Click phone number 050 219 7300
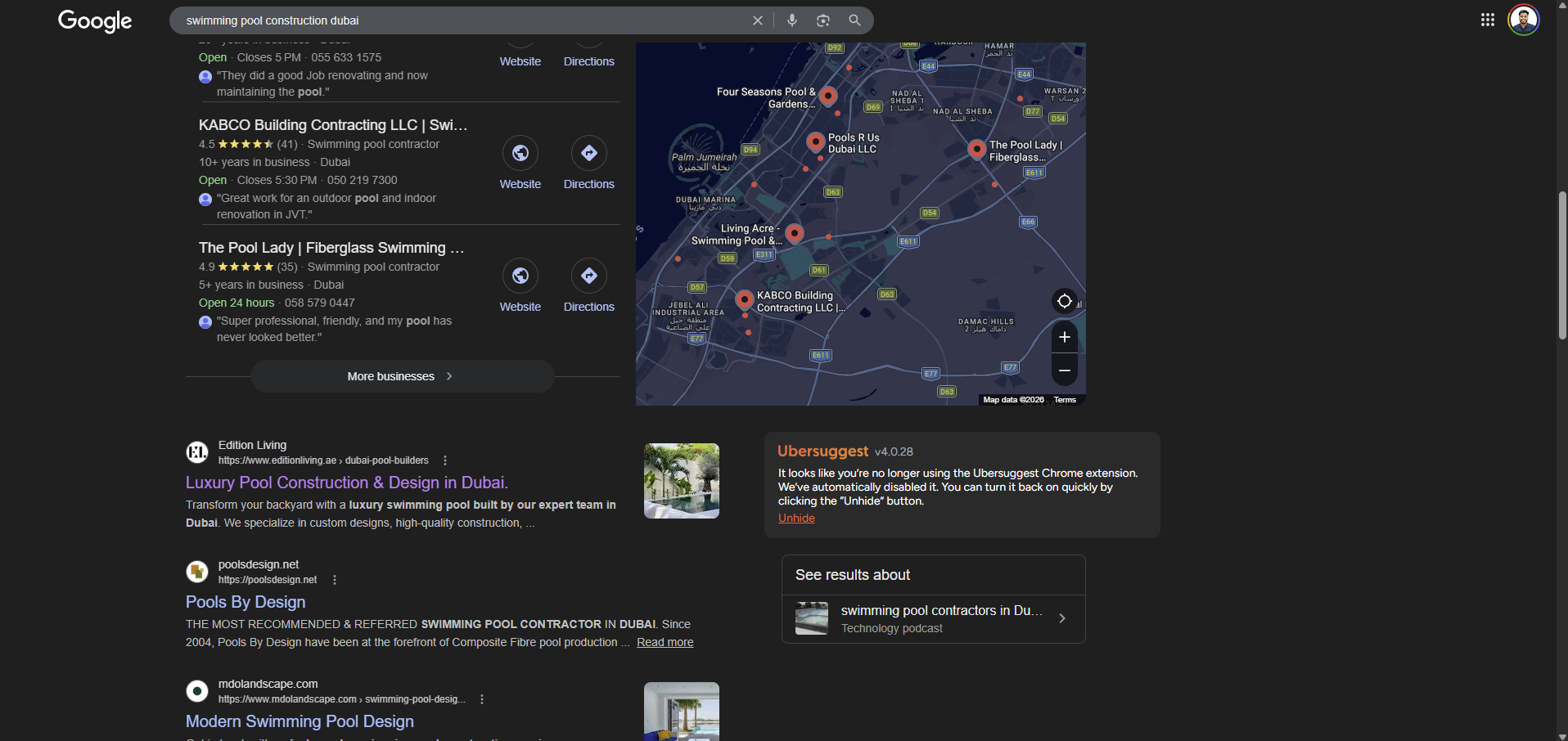 click(x=363, y=180)
